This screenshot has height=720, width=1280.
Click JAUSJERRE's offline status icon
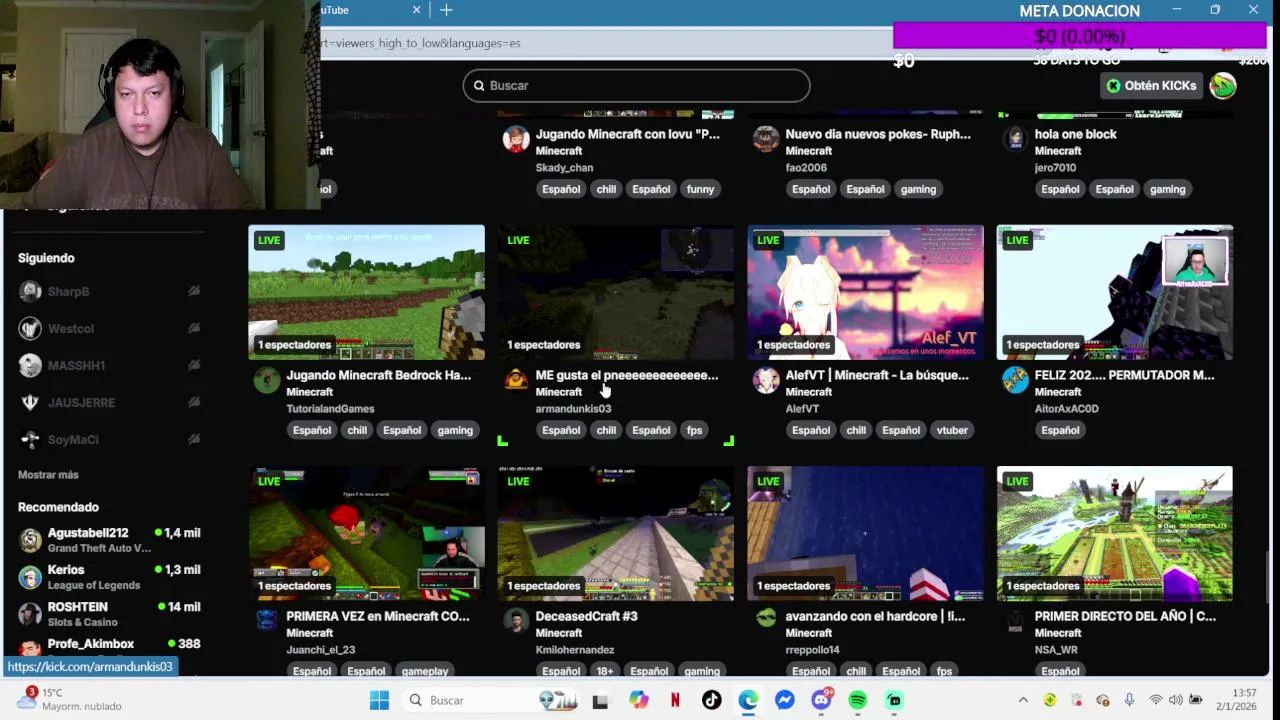[194, 402]
